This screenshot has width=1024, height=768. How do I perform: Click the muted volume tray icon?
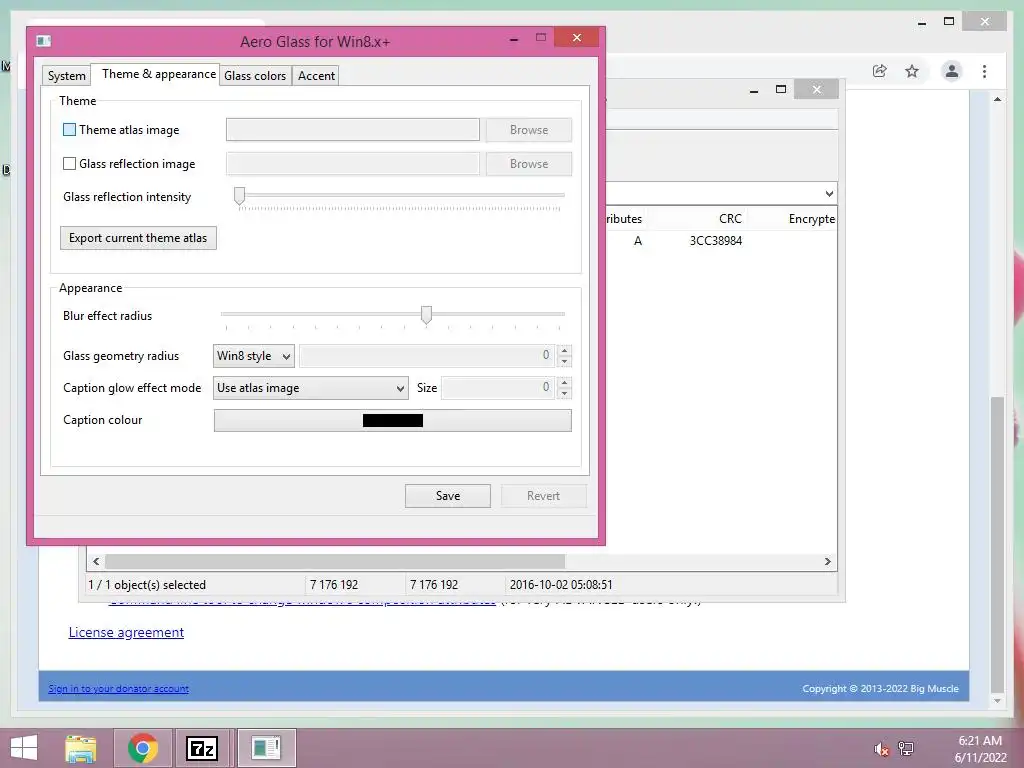tap(881, 749)
